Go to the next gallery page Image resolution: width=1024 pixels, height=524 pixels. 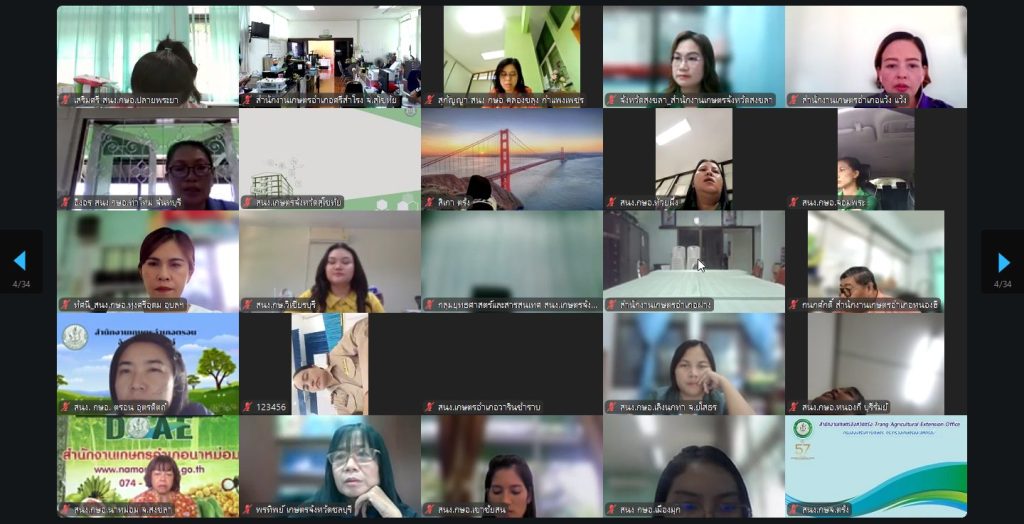(x=1003, y=262)
